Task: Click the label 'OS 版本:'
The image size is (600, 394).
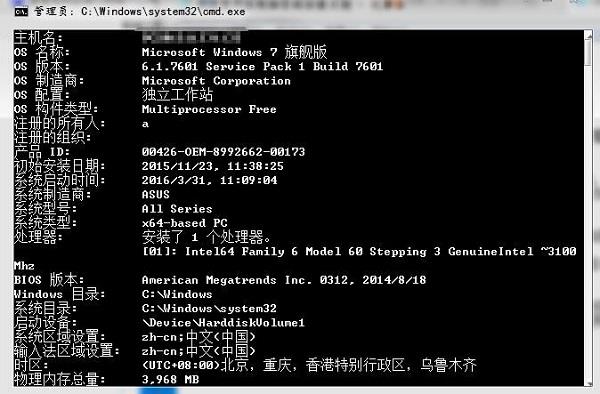Action: 41,67
